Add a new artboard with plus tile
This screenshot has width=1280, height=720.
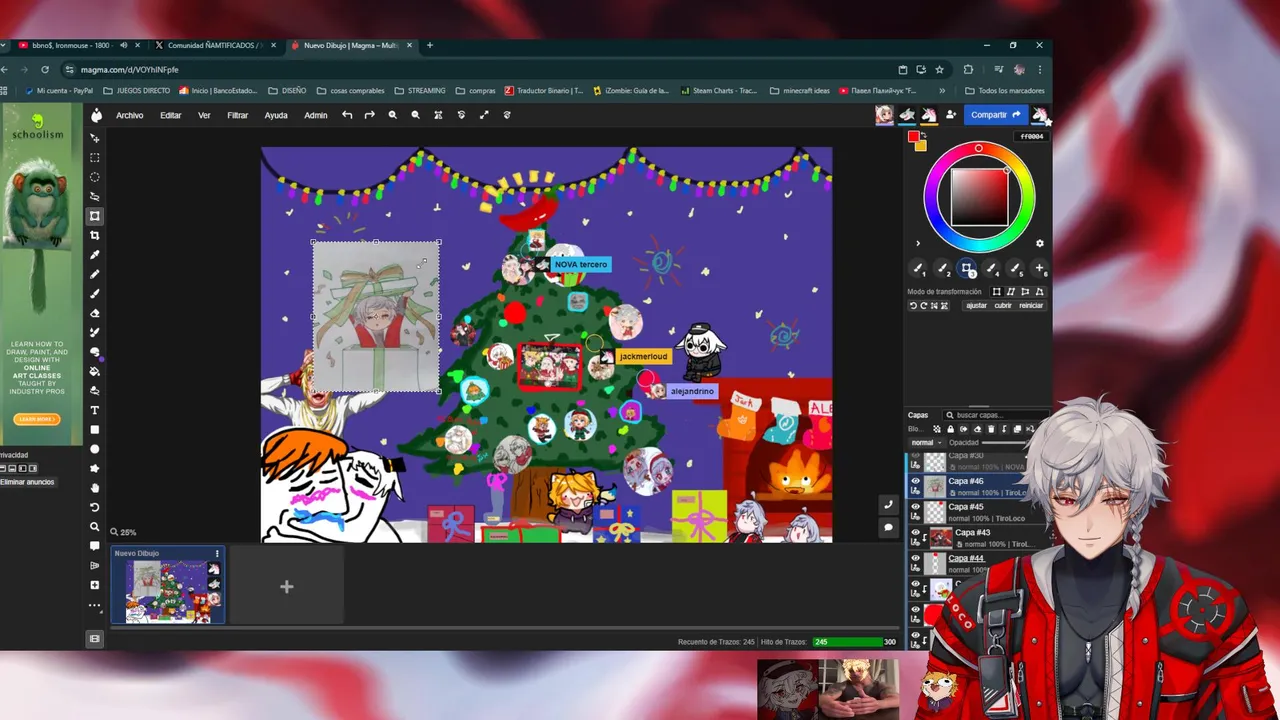pyautogui.click(x=286, y=586)
